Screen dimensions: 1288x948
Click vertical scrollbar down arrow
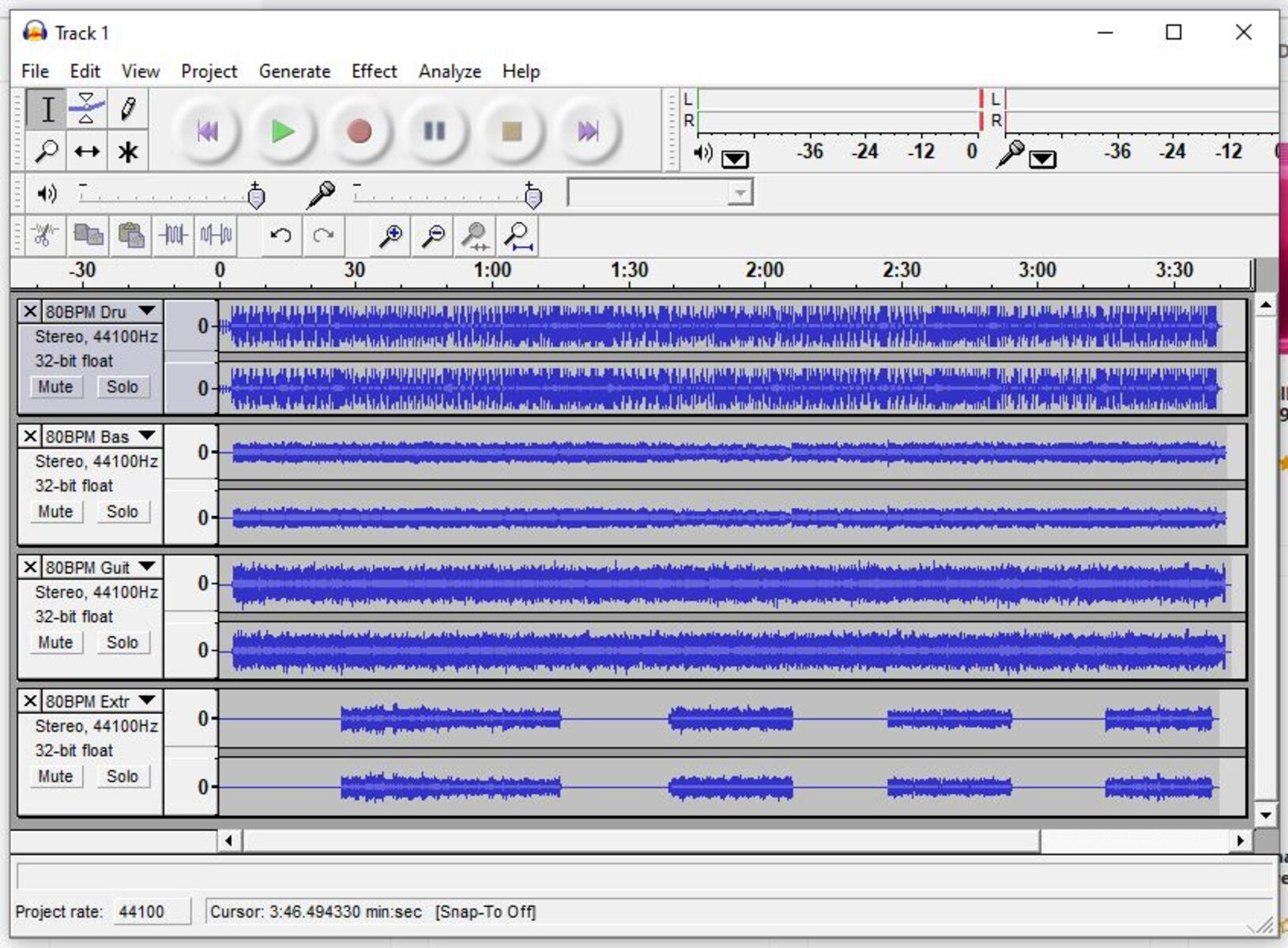coord(1266,815)
